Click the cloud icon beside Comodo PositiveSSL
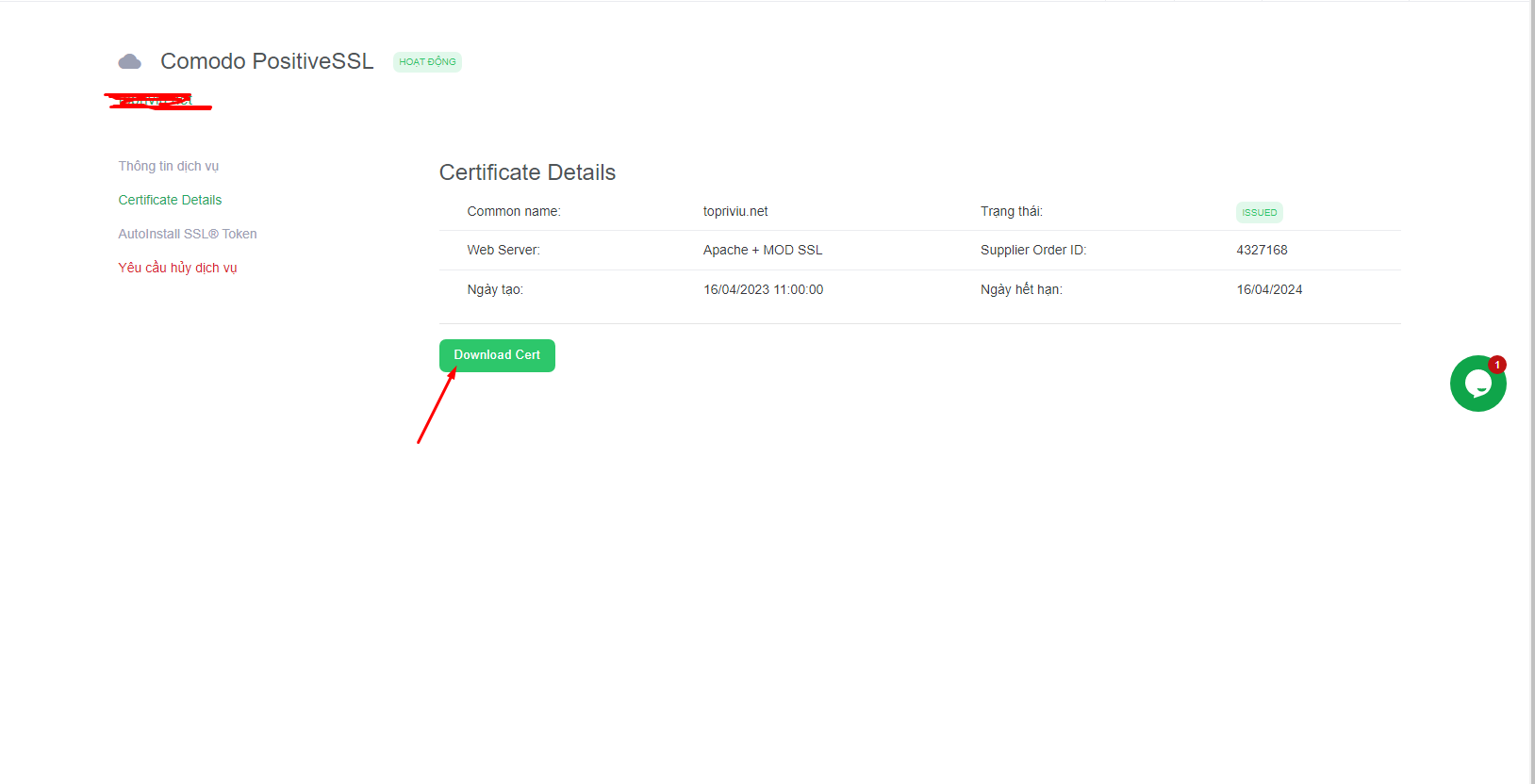The width and height of the screenshot is (1535, 784). tap(130, 62)
